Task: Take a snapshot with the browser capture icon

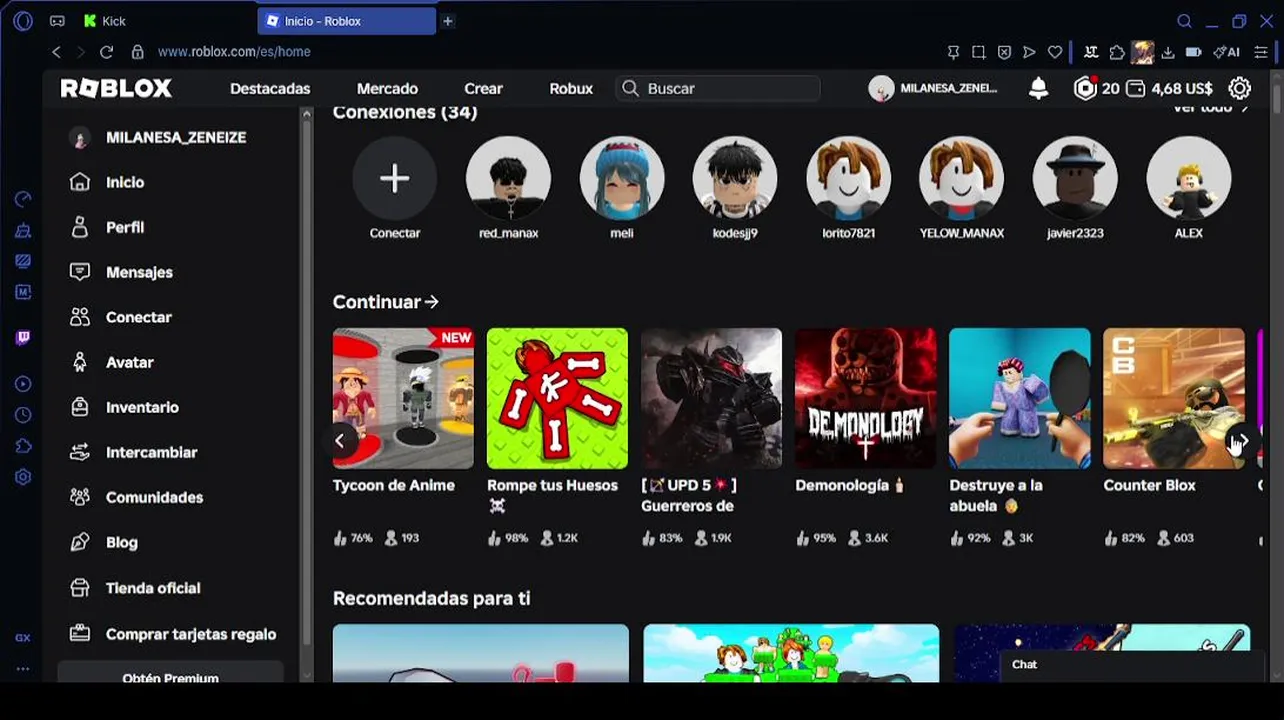Action: pyautogui.click(x=978, y=52)
